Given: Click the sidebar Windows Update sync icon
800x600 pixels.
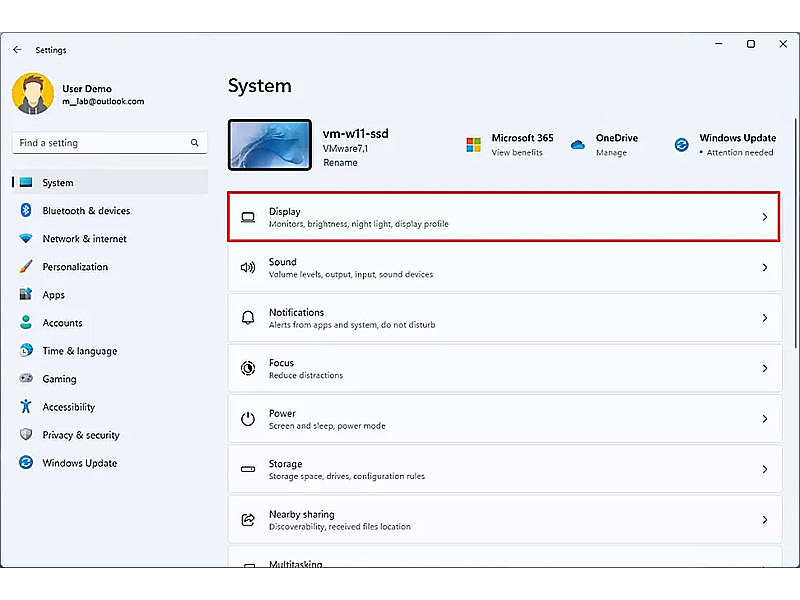Looking at the screenshot, I should [x=26, y=463].
